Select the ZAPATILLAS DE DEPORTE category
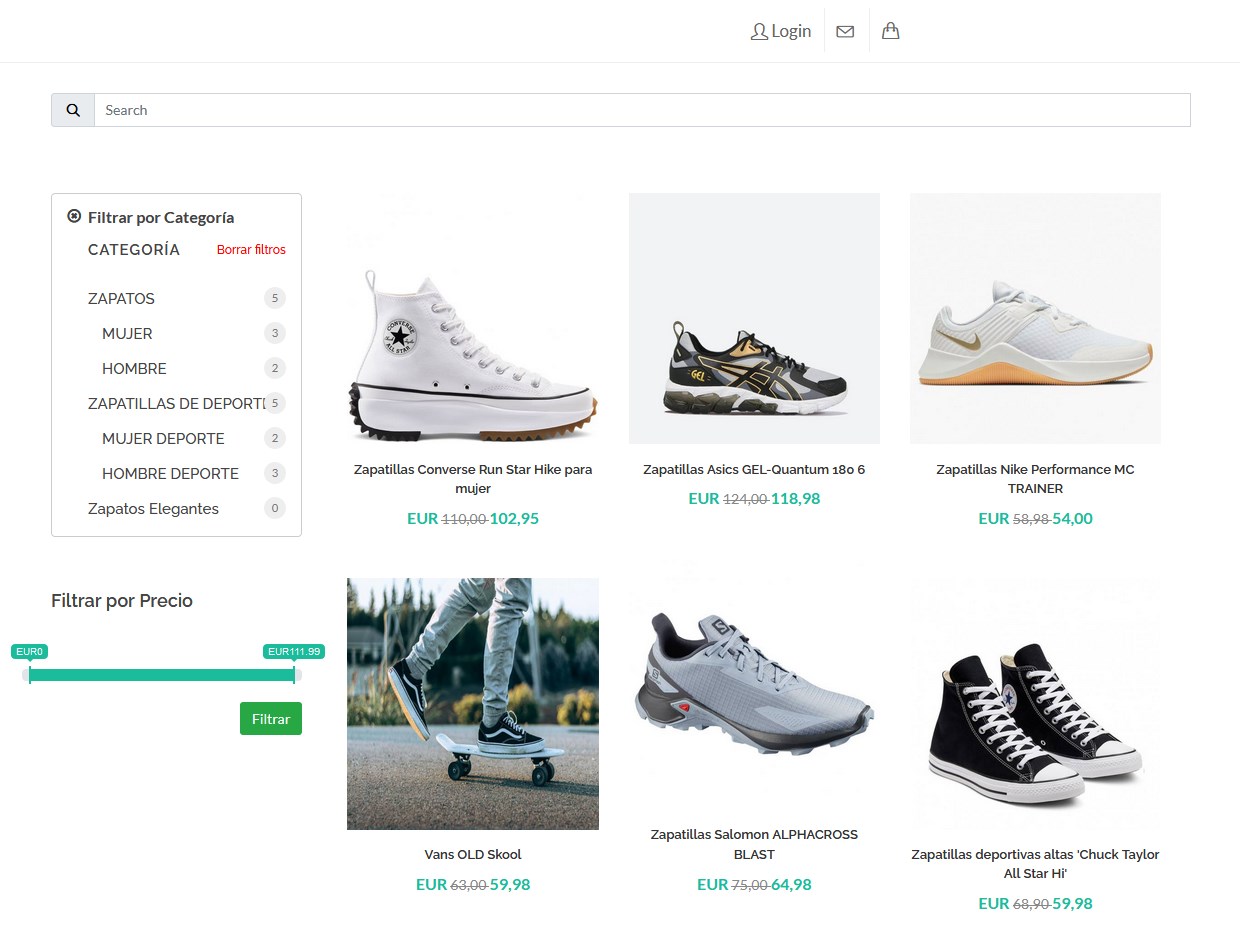The image size is (1240, 936). [175, 403]
